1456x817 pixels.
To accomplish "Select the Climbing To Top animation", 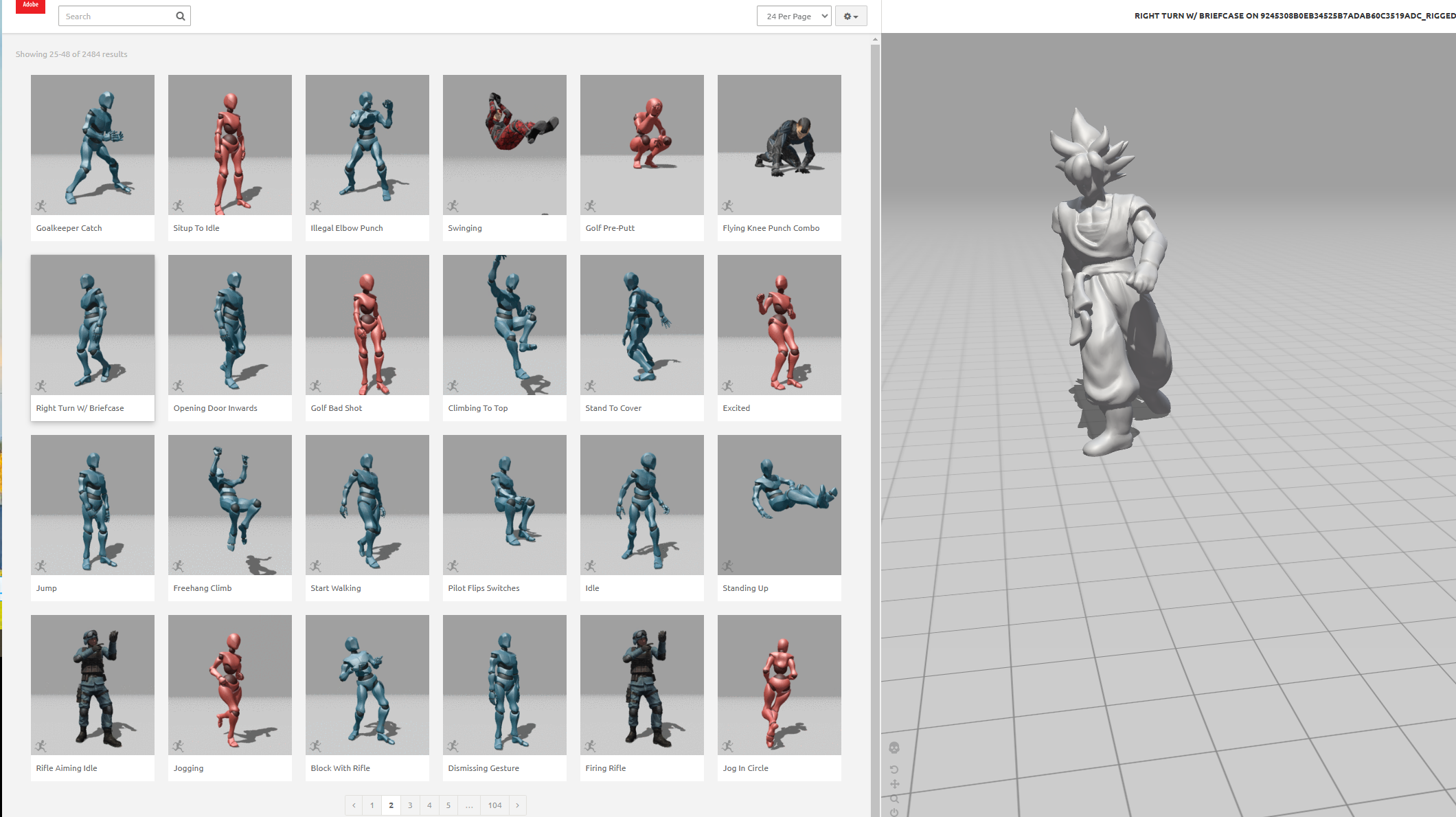I will pos(505,337).
